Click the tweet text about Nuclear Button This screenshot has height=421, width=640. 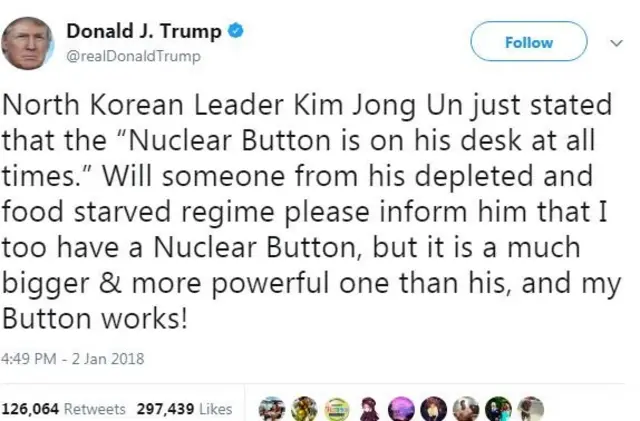pyautogui.click(x=311, y=211)
